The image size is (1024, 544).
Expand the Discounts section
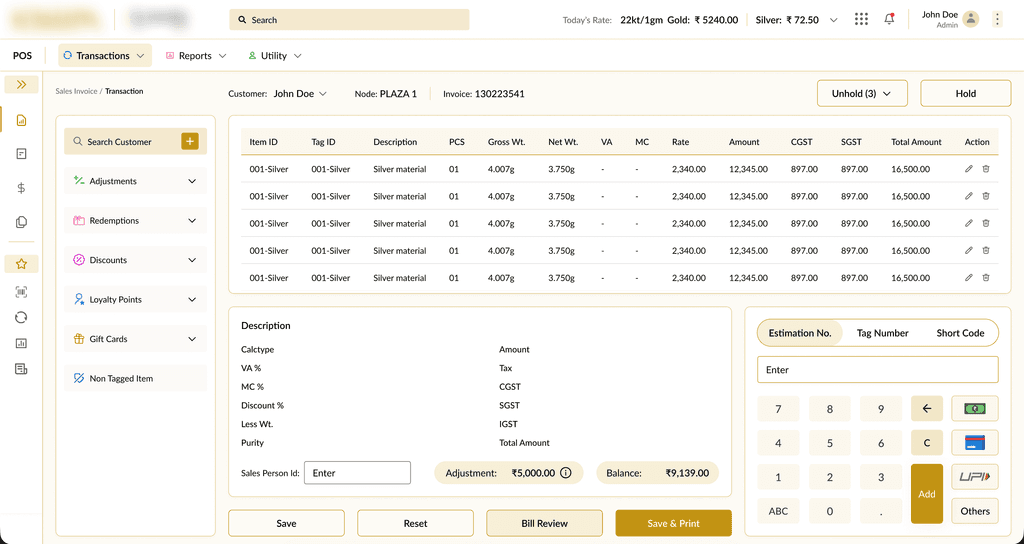[x=135, y=260]
